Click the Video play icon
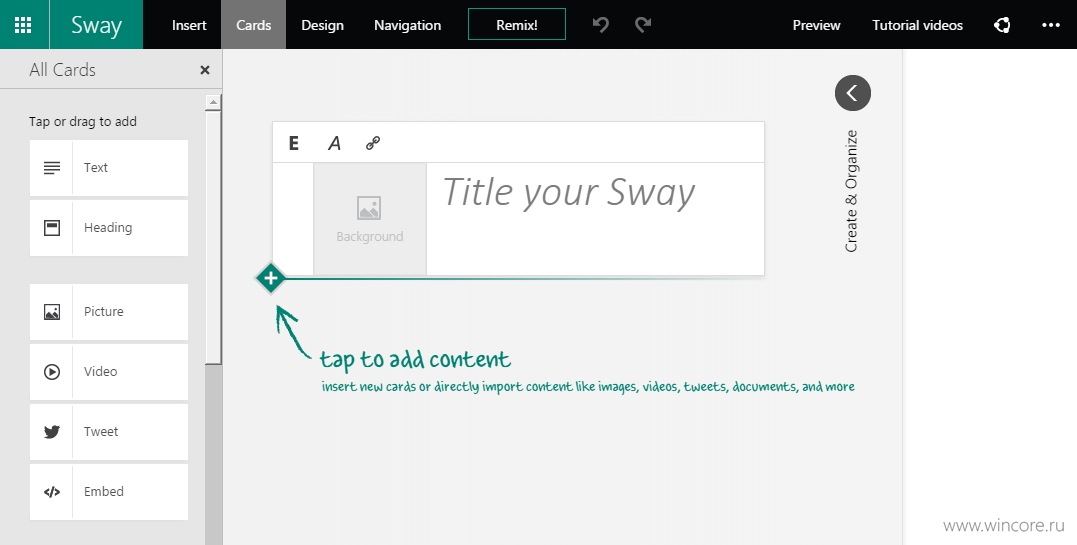 (x=52, y=372)
